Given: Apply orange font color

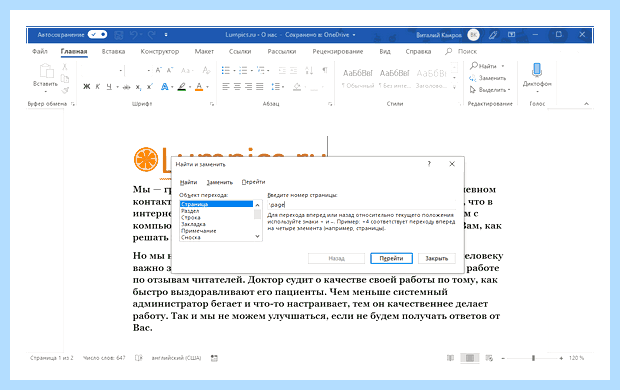Looking at the screenshot, I should [x=199, y=87].
